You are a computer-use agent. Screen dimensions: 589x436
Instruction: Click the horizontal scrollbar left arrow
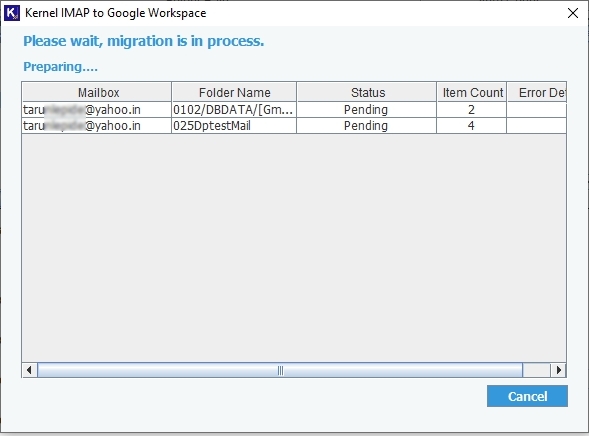pos(29,370)
